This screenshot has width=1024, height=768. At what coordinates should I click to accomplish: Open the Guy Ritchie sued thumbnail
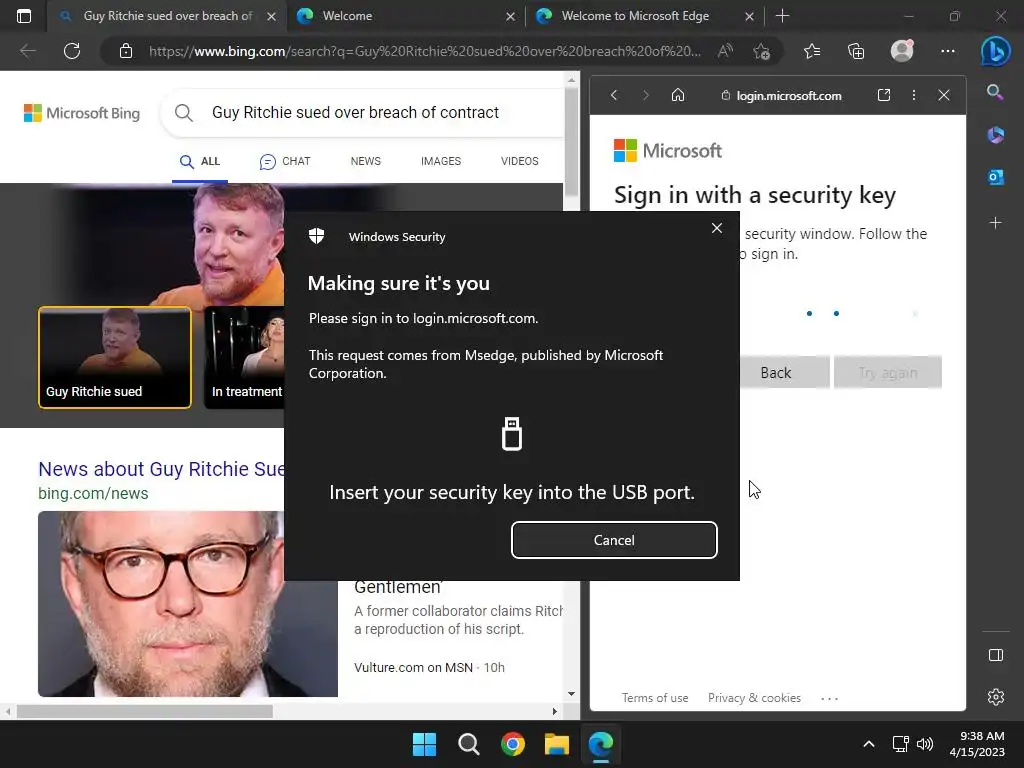[x=115, y=357]
